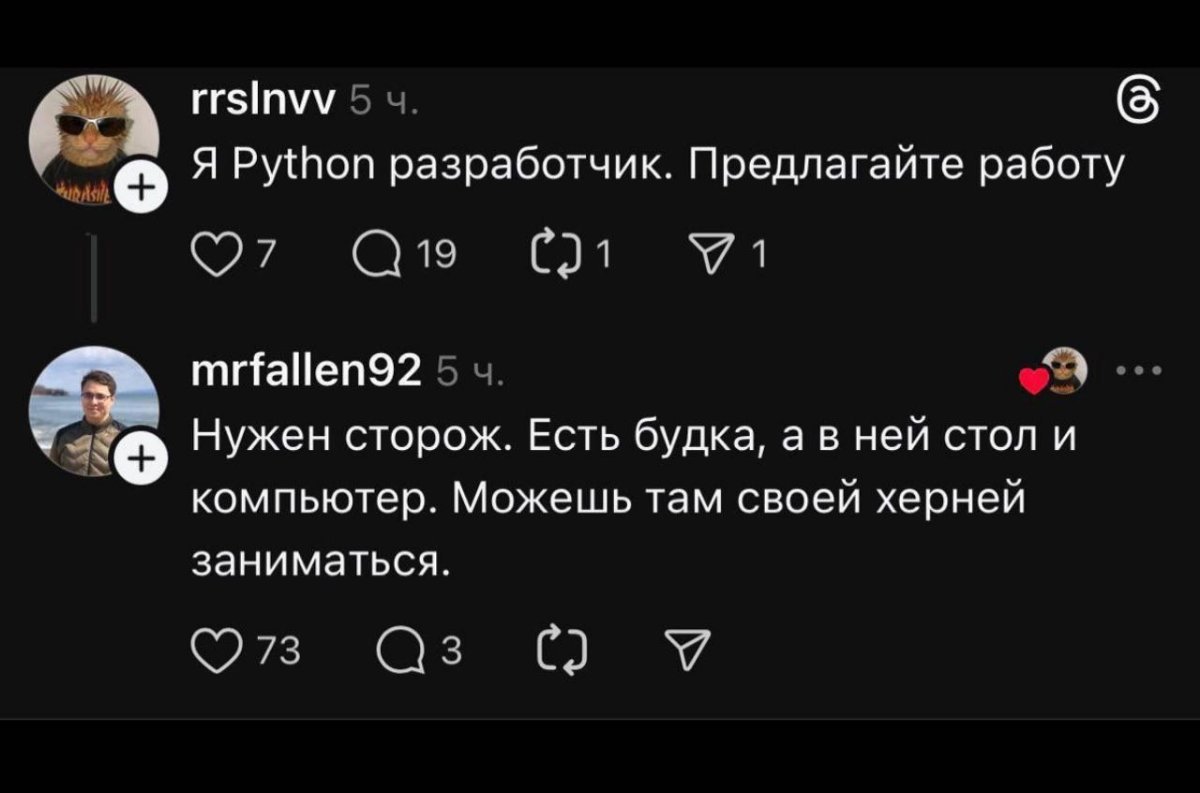
Task: Follow rrslnvv using the plus badge
Action: pos(141,187)
